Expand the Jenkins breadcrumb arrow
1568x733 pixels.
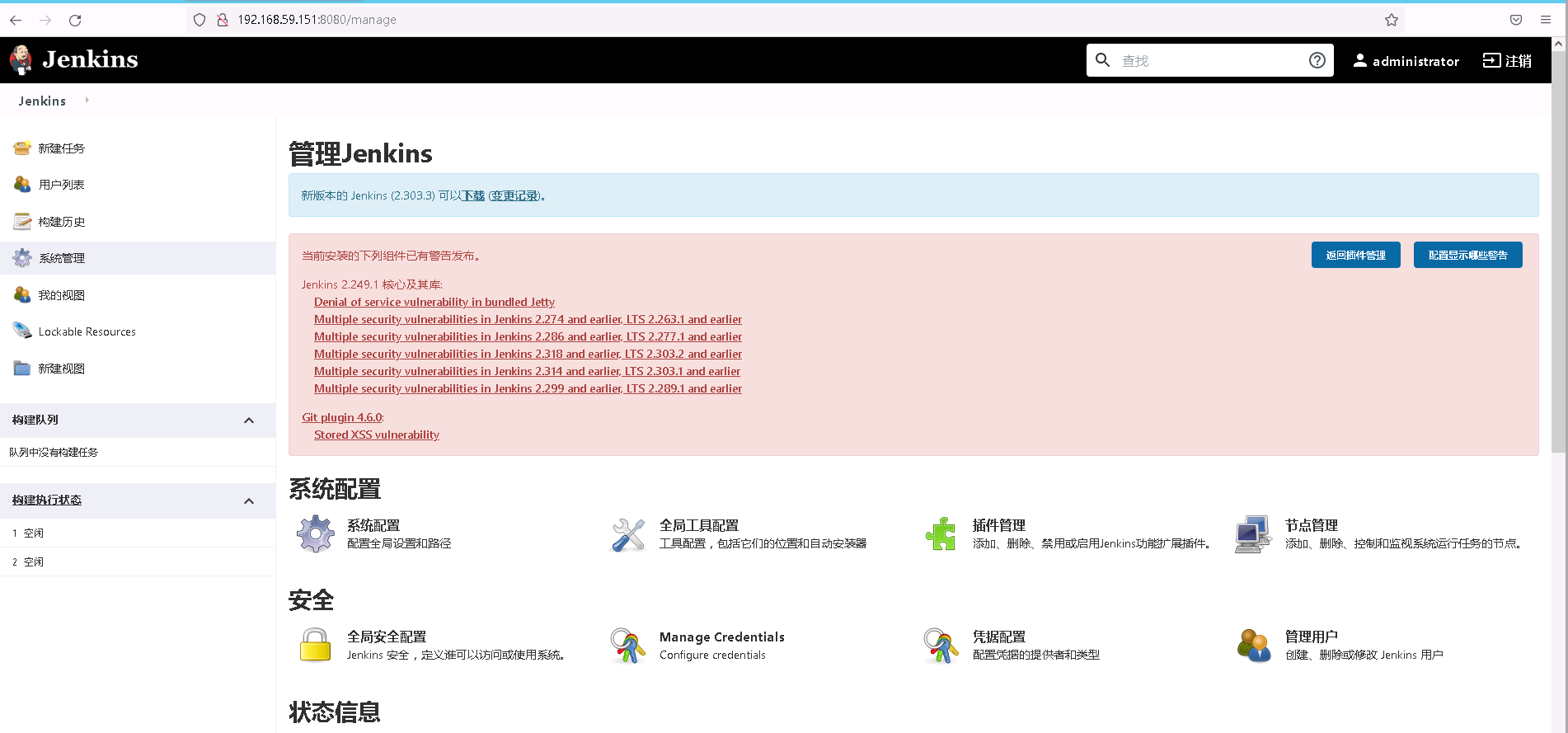pos(87,101)
